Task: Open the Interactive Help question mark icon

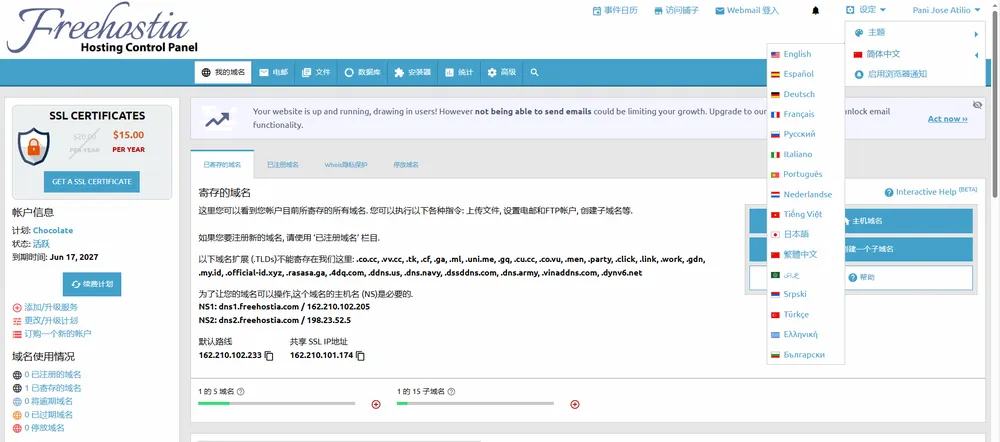Action: 889,192
